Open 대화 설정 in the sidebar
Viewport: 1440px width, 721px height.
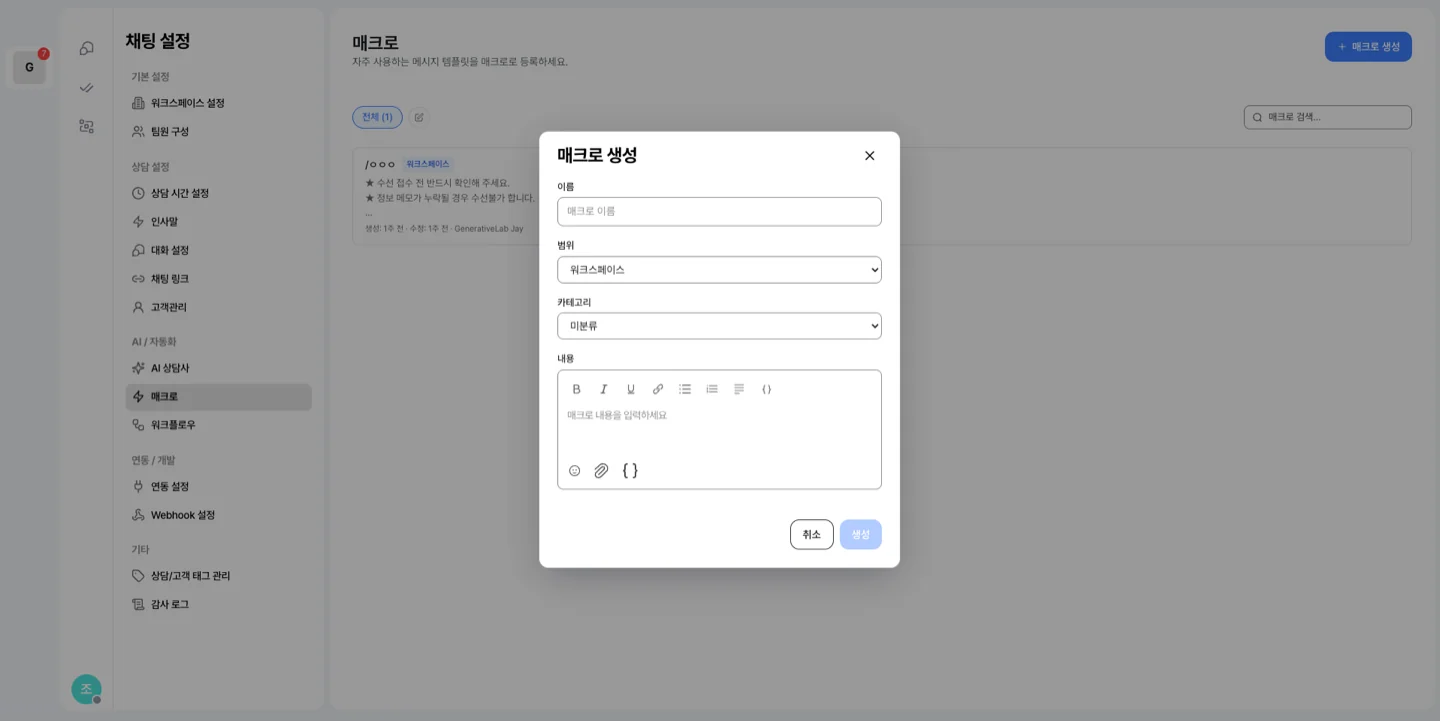coord(218,250)
